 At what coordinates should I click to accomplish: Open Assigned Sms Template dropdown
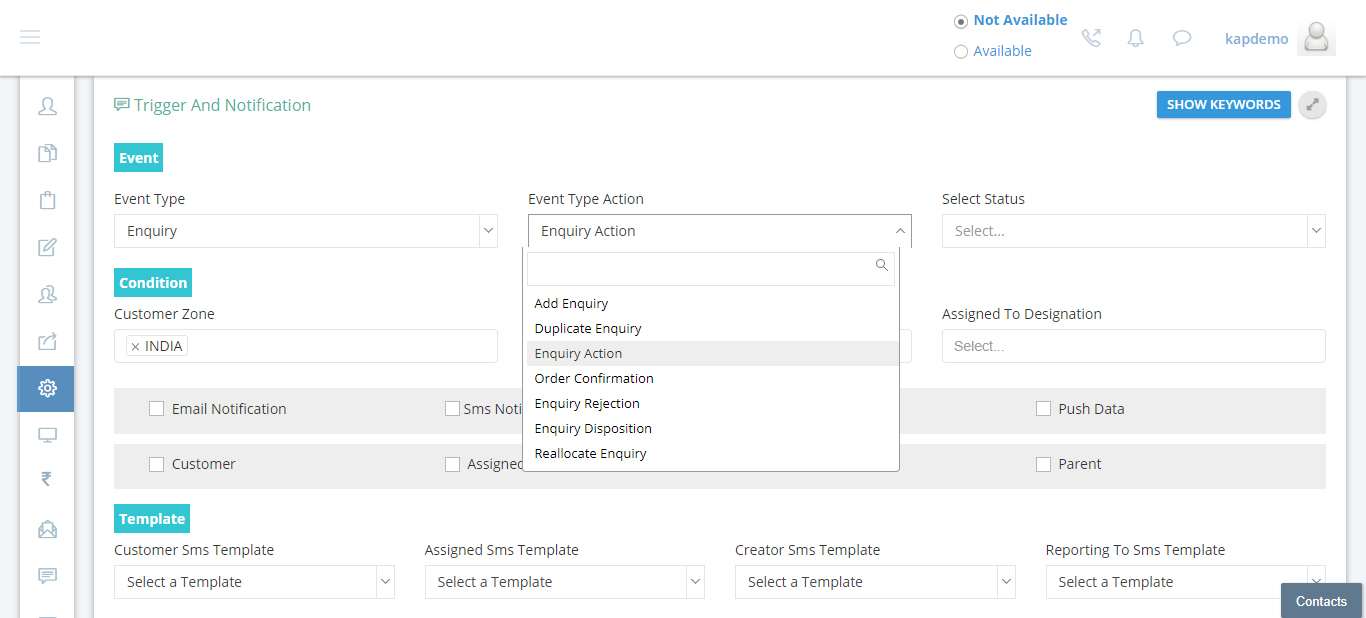[x=565, y=582]
